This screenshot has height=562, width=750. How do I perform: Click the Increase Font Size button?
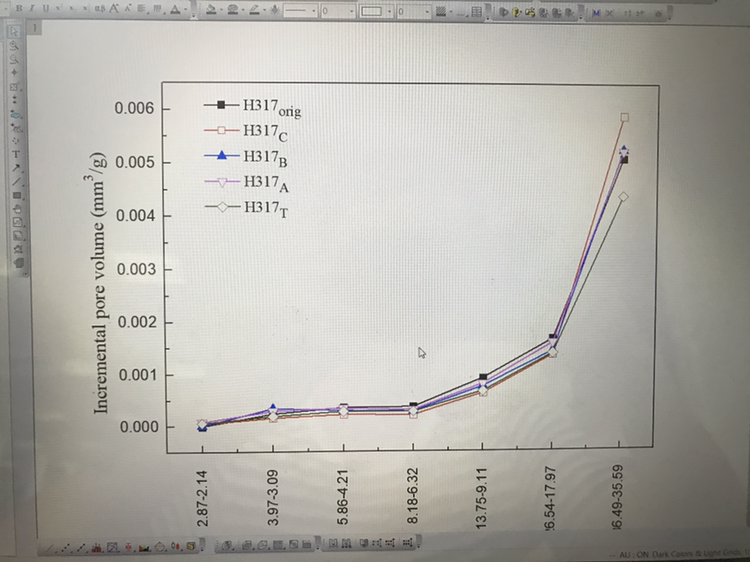114,9
